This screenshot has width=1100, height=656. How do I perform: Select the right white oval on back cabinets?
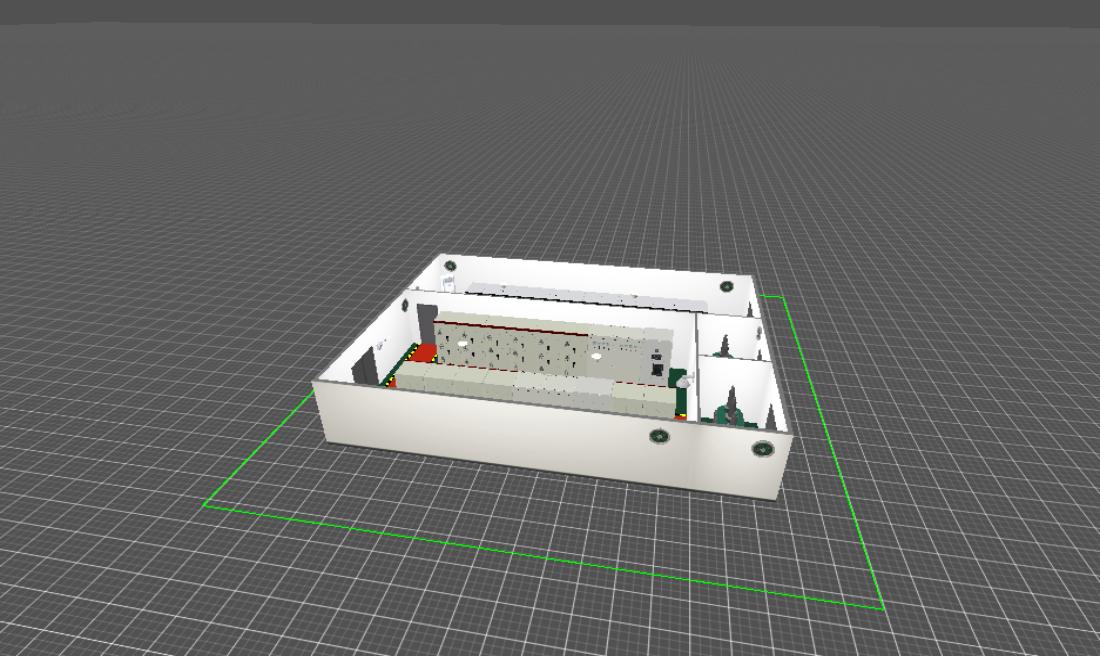[597, 355]
